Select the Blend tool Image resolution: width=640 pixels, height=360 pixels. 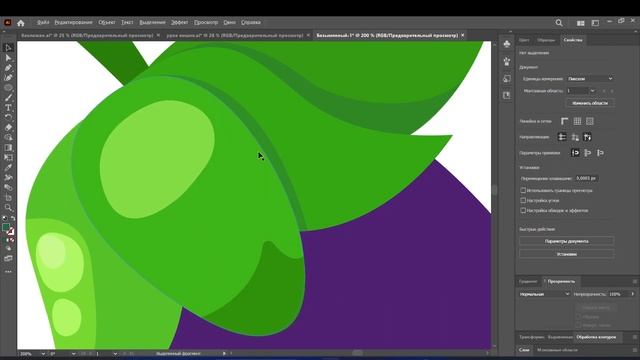coord(8,187)
